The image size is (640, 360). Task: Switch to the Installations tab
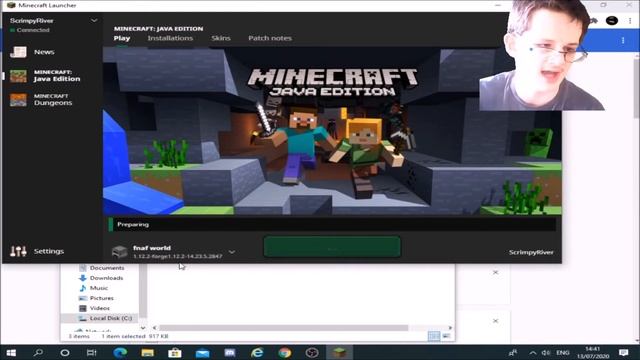170,38
